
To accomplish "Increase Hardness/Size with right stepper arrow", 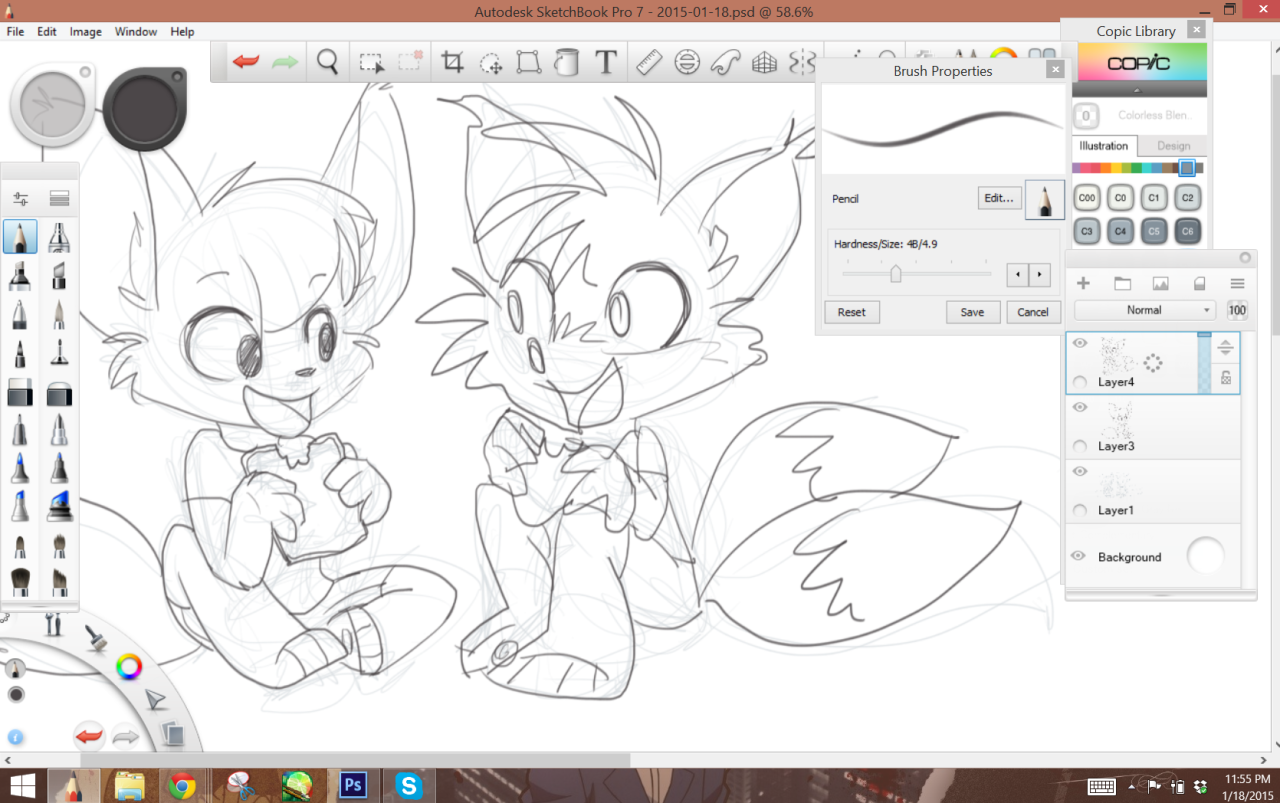I will pos(1040,274).
